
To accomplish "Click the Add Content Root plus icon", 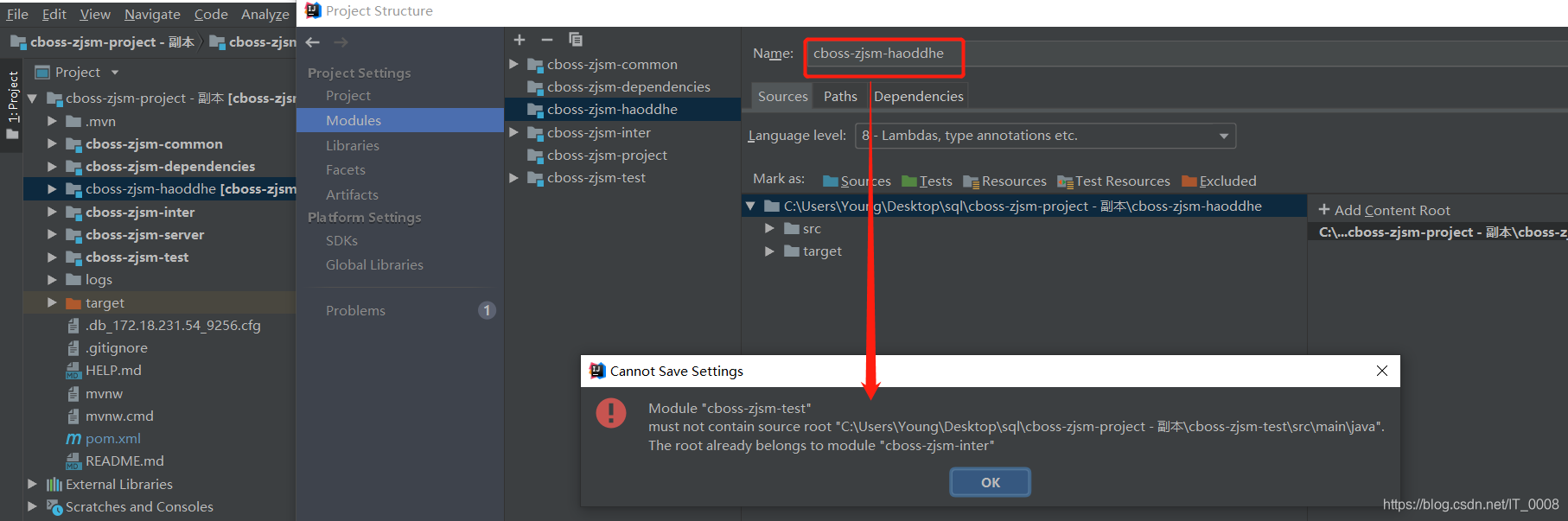I will pos(1324,210).
